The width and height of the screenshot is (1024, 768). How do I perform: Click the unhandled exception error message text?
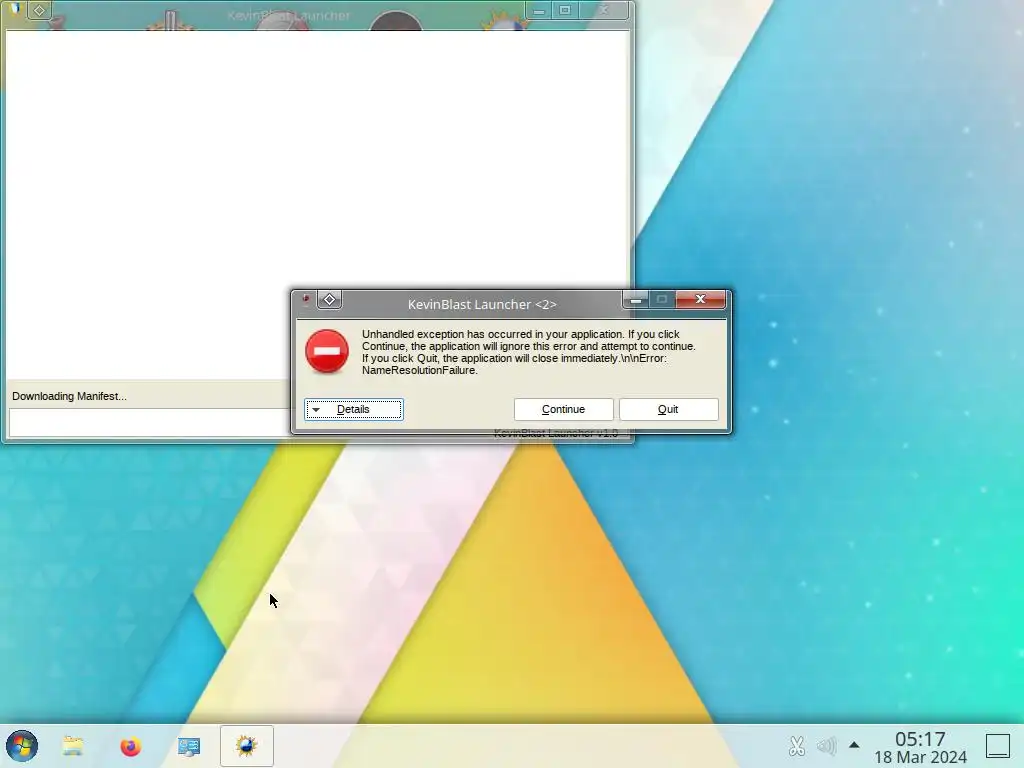528,352
